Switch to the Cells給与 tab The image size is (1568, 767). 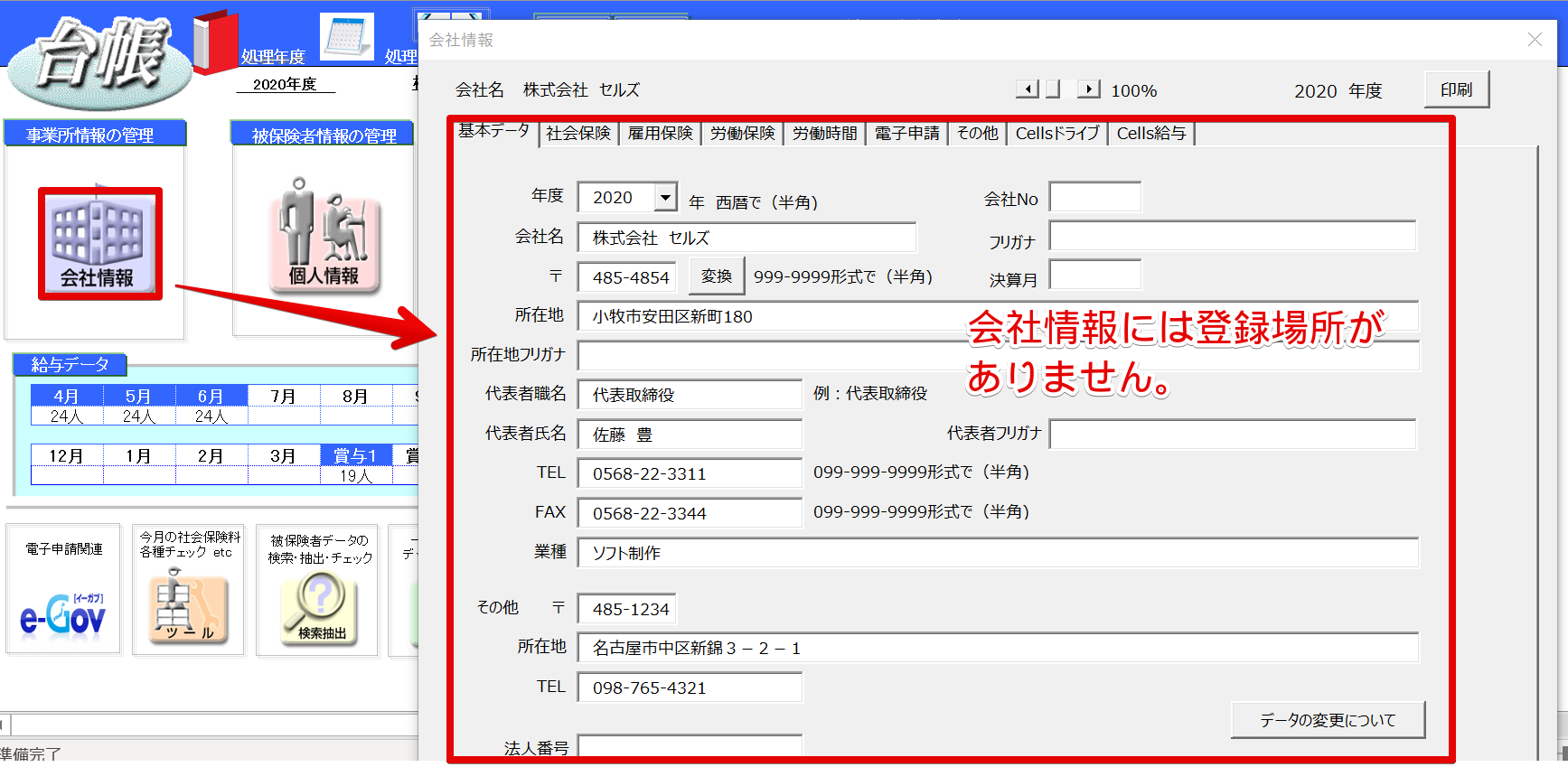click(x=1151, y=134)
